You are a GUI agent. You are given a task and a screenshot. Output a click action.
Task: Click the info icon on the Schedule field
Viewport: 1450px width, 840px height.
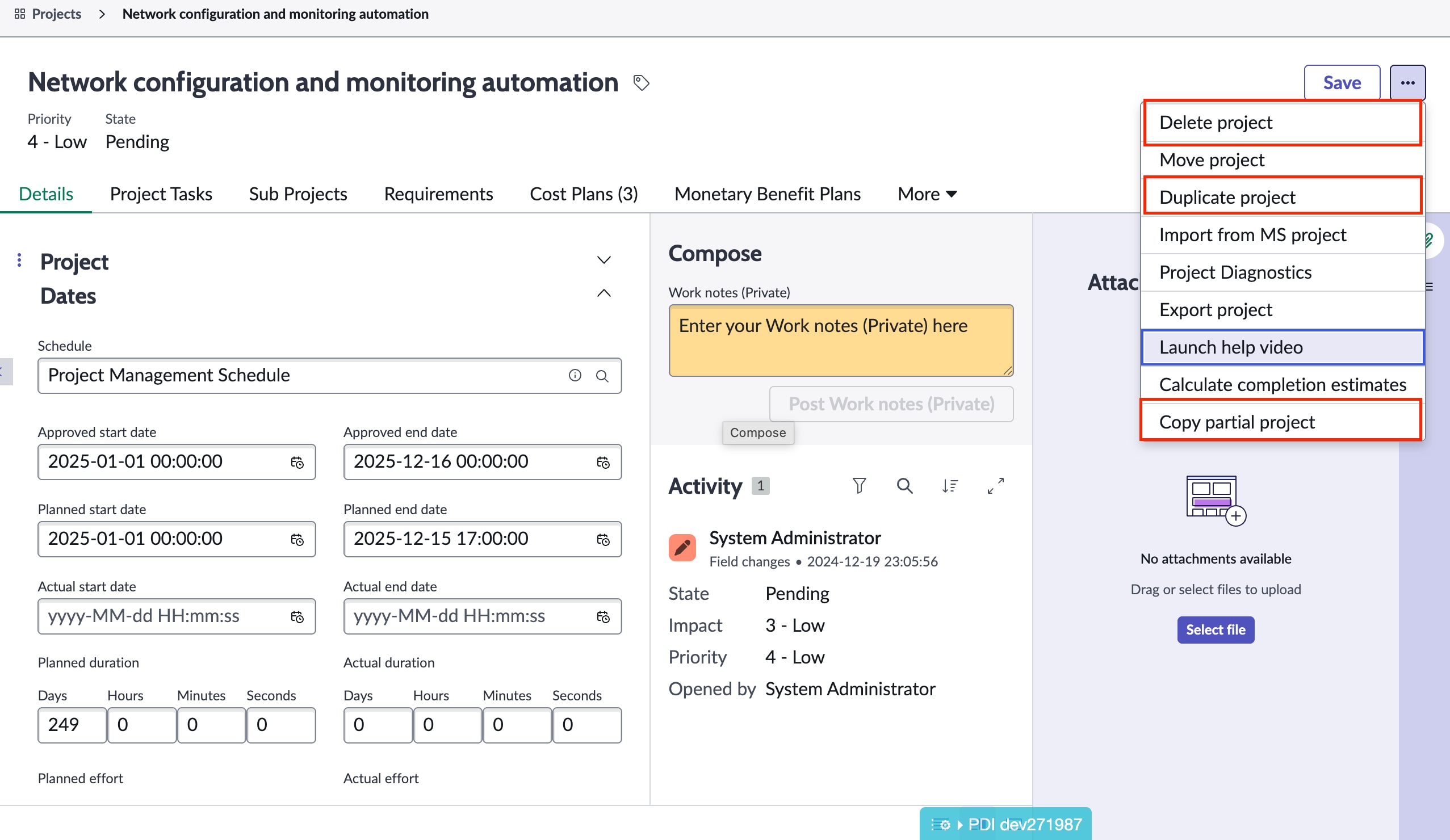(x=574, y=375)
